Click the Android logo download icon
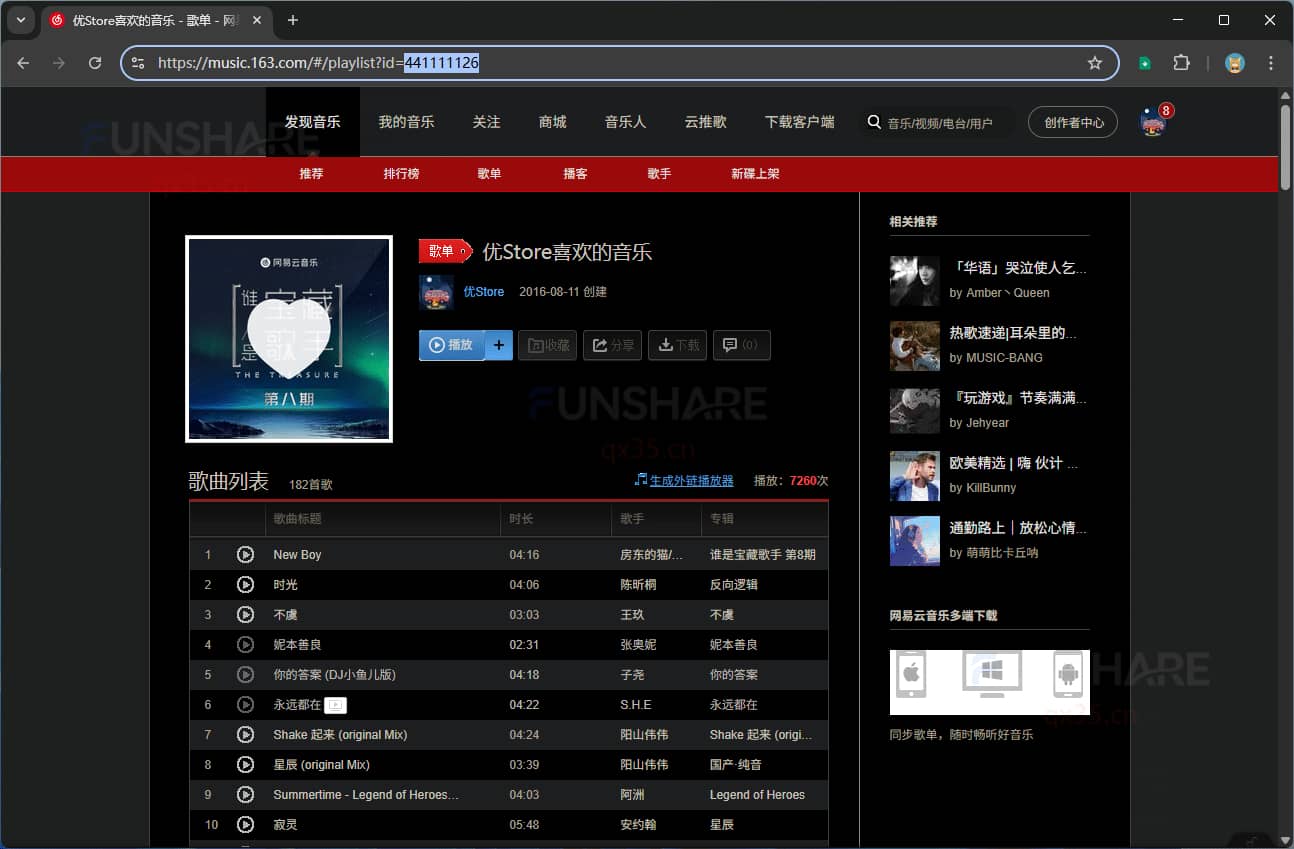 [x=1069, y=675]
